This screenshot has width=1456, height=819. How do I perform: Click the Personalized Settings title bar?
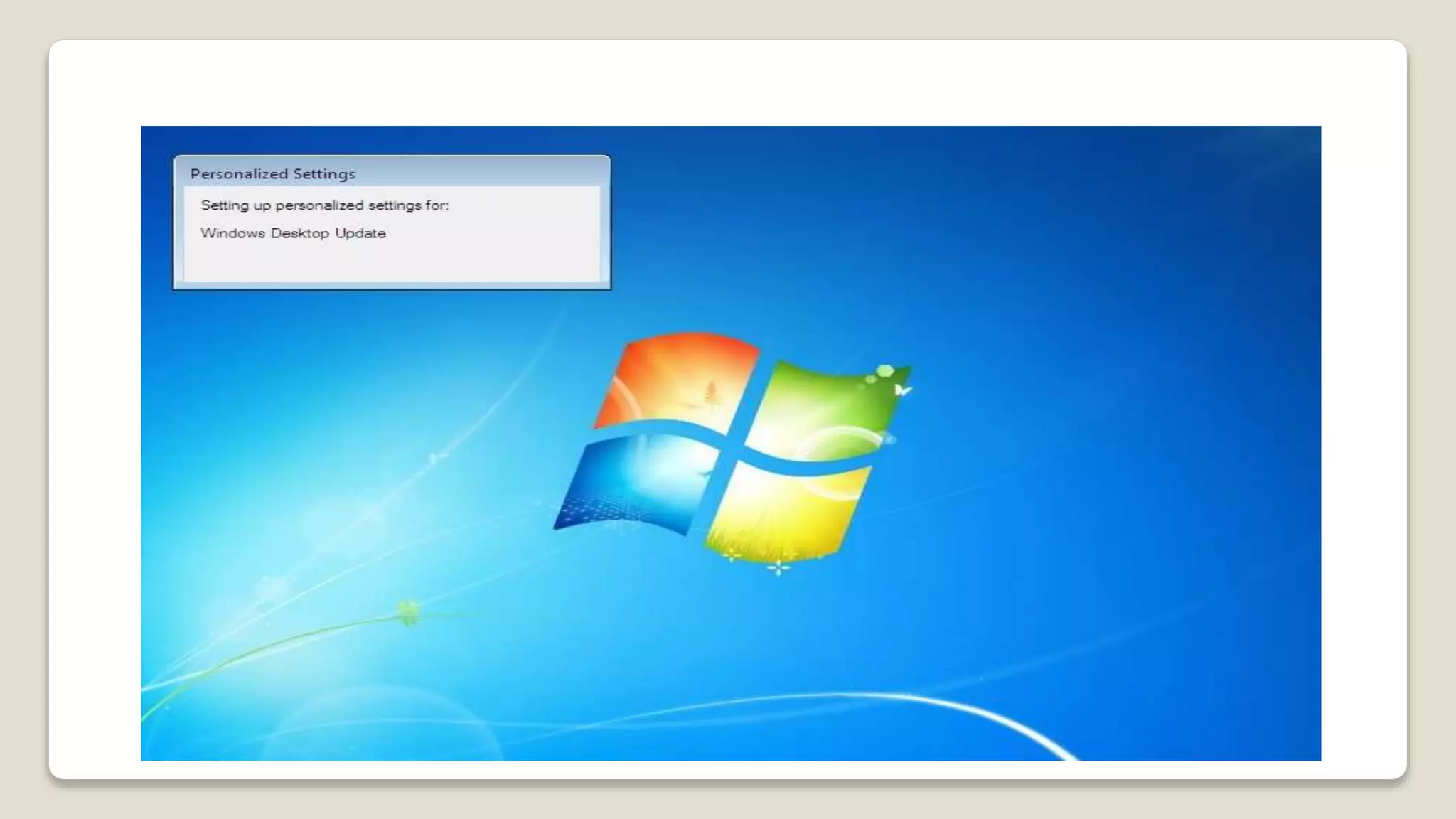392,173
